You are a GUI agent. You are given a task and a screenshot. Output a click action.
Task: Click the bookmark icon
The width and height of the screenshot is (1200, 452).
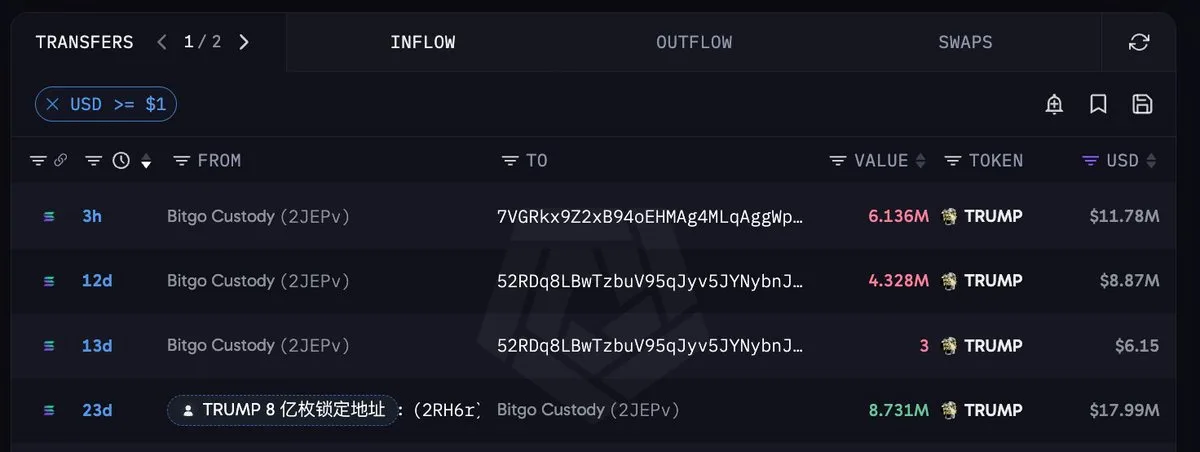coord(1098,104)
